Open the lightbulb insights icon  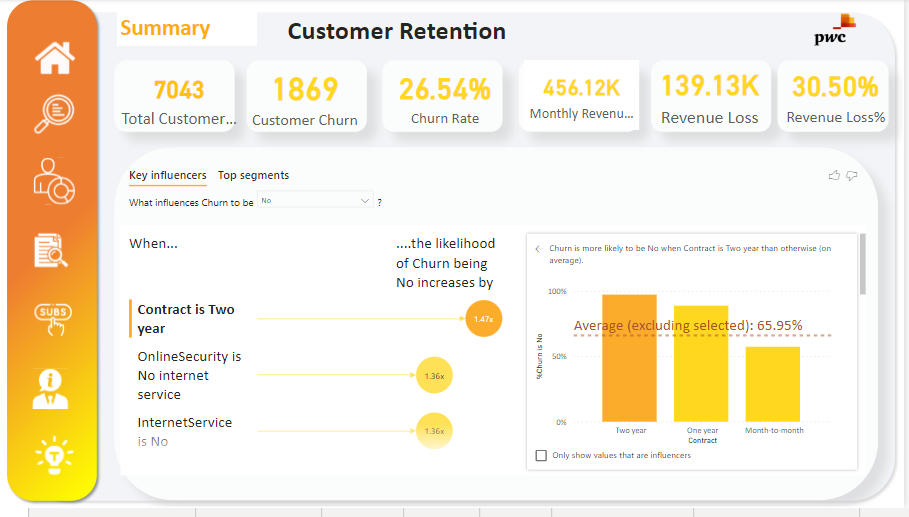(x=53, y=455)
